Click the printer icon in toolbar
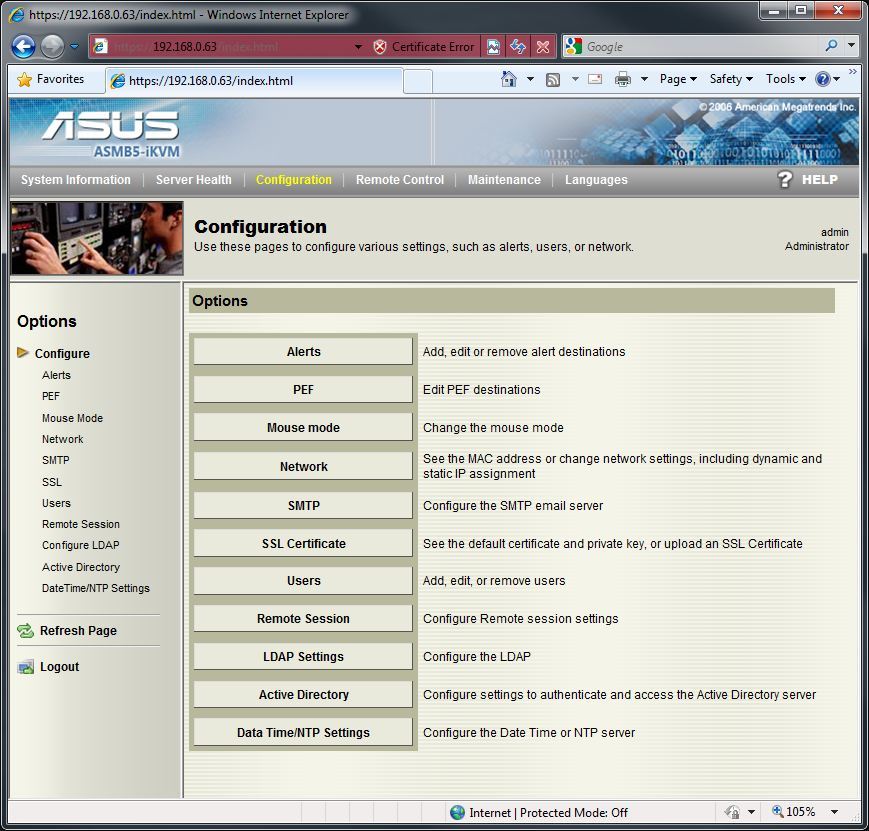869x831 pixels. (623, 79)
